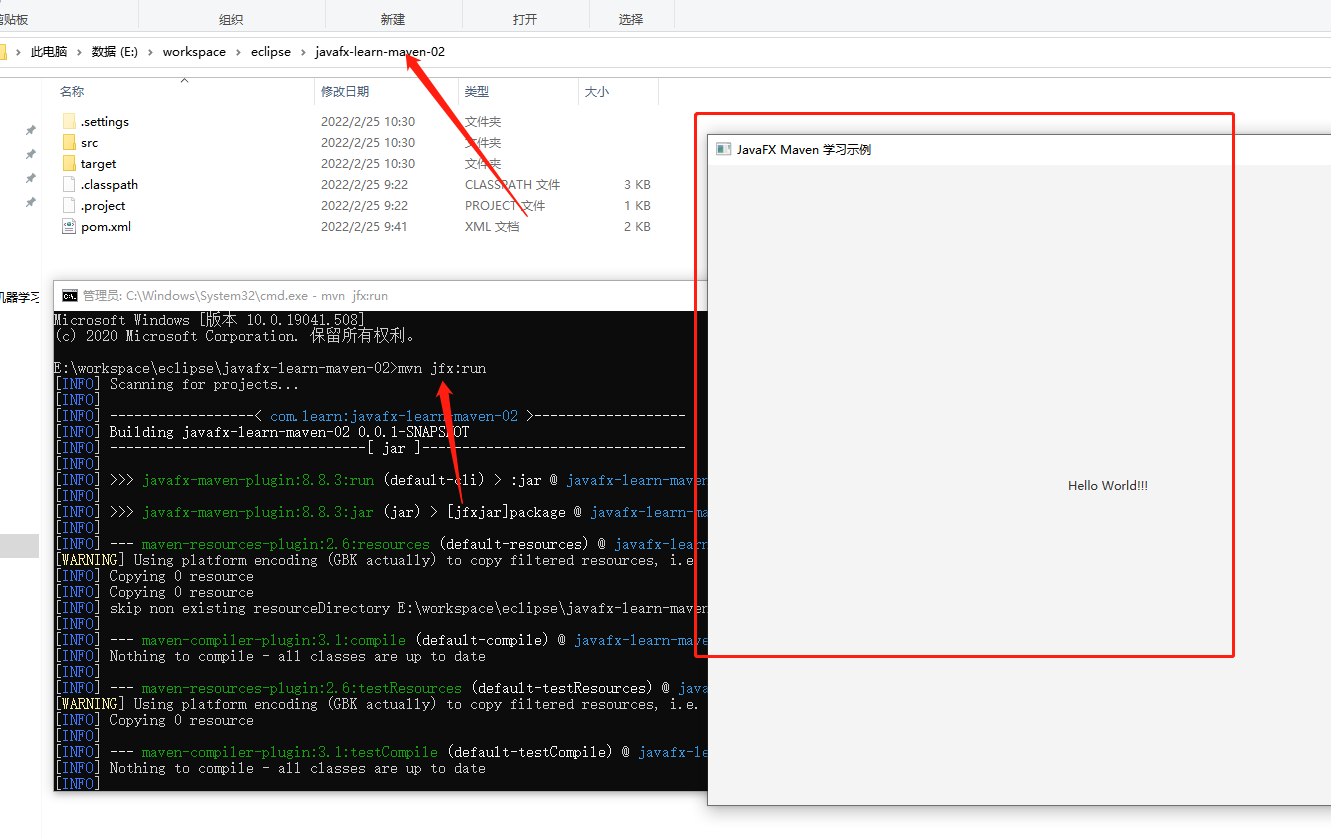Expand chevron after workspace breadcrumb

(238, 52)
